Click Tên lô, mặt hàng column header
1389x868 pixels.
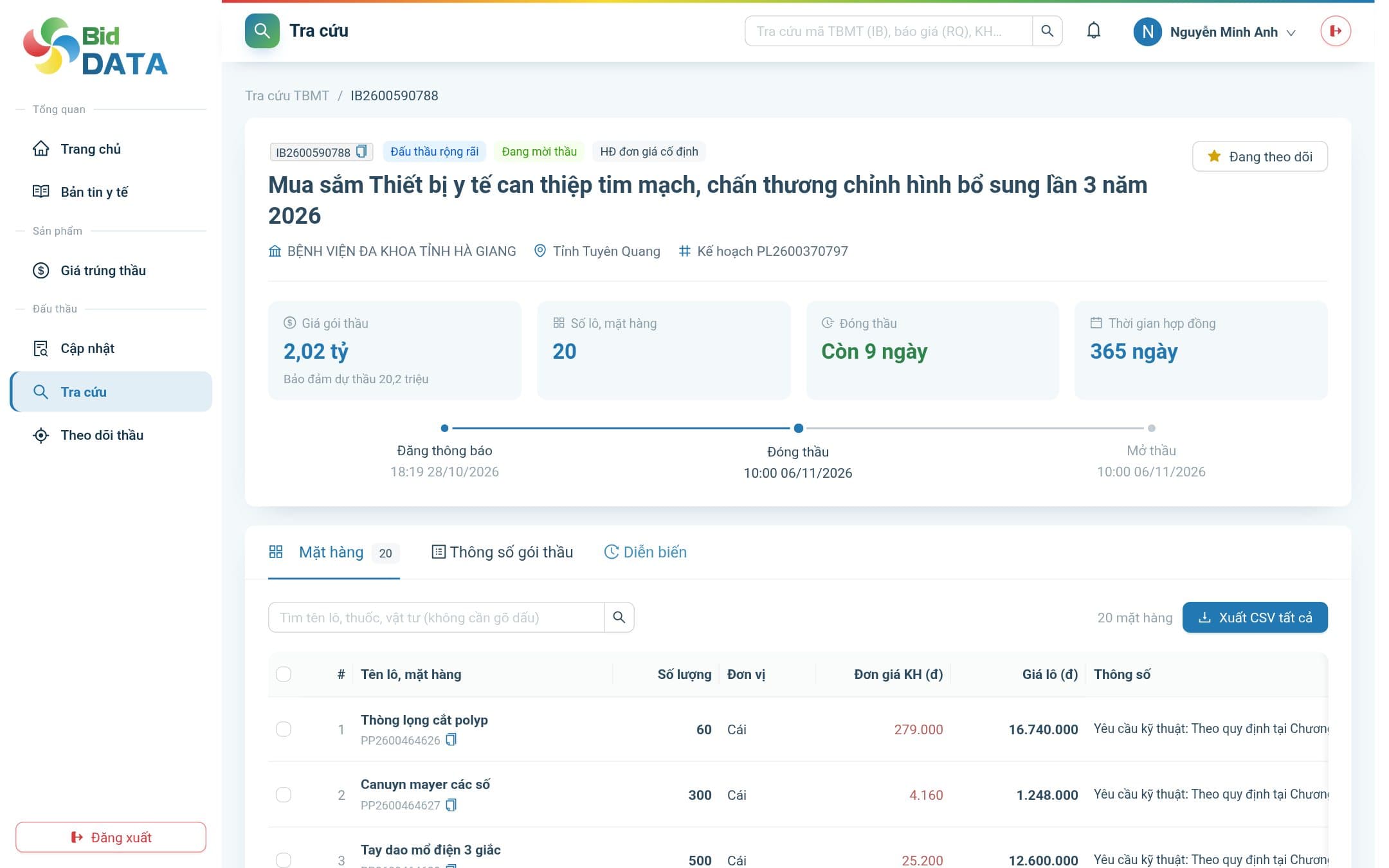[411, 674]
